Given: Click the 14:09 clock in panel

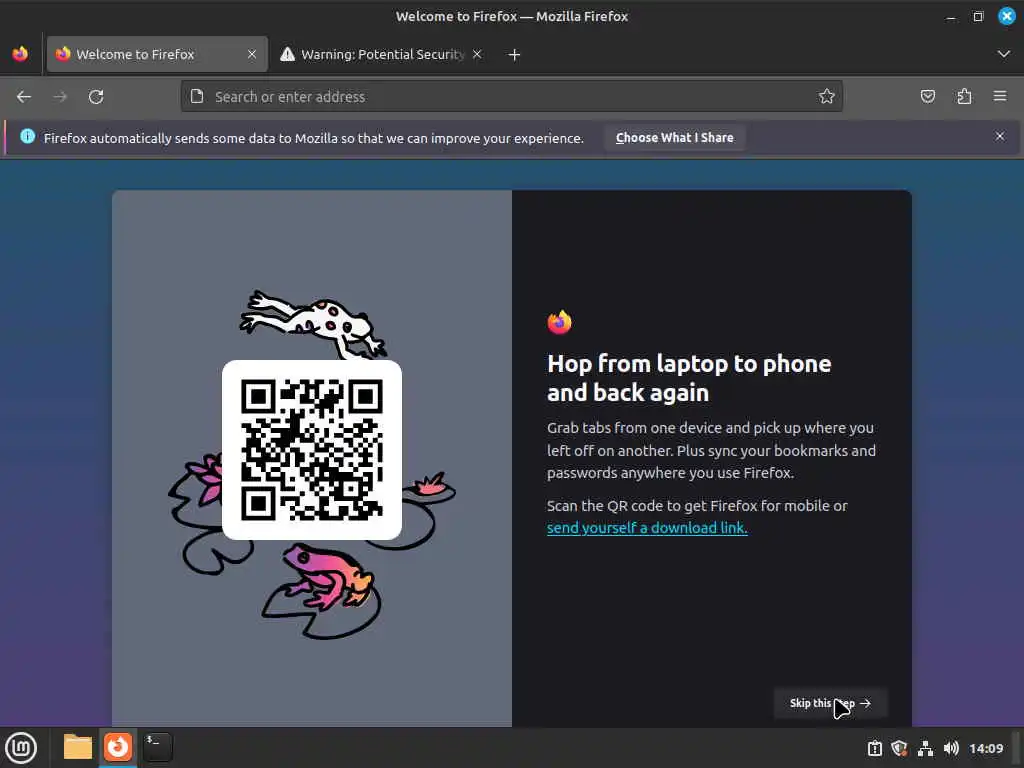Looking at the screenshot, I should [x=986, y=748].
